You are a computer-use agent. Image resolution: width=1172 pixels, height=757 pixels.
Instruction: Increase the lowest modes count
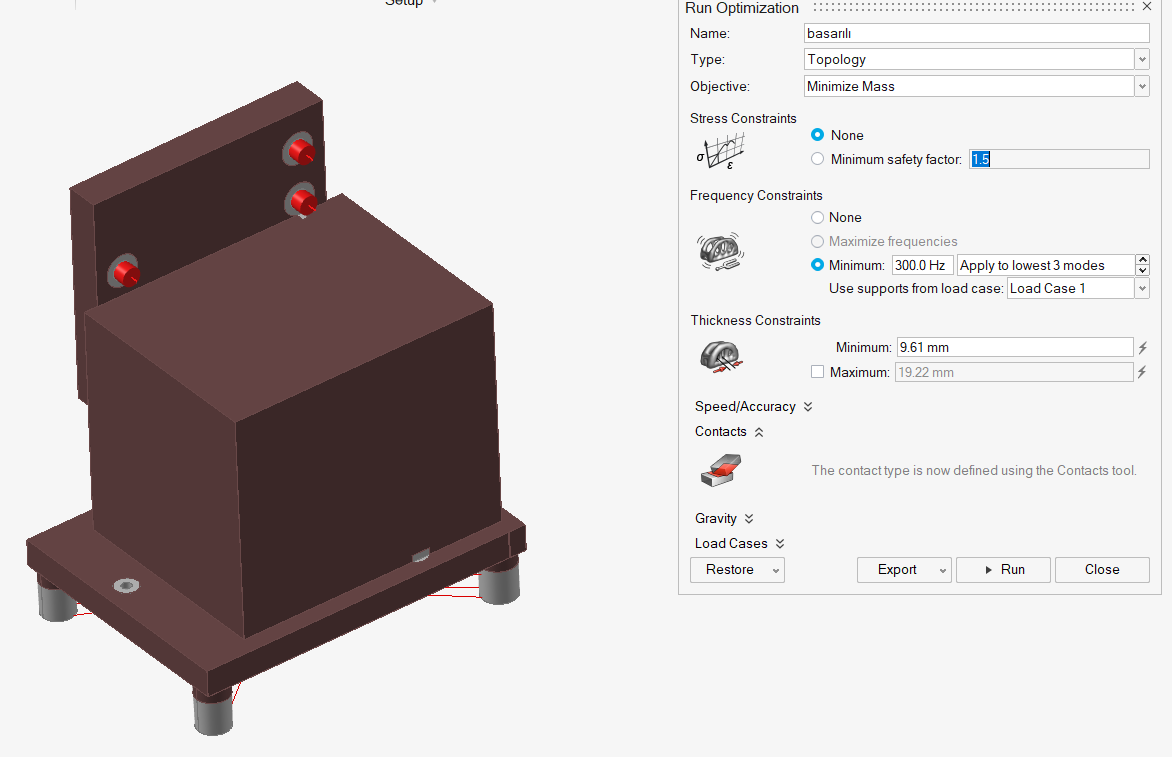tap(1142, 260)
